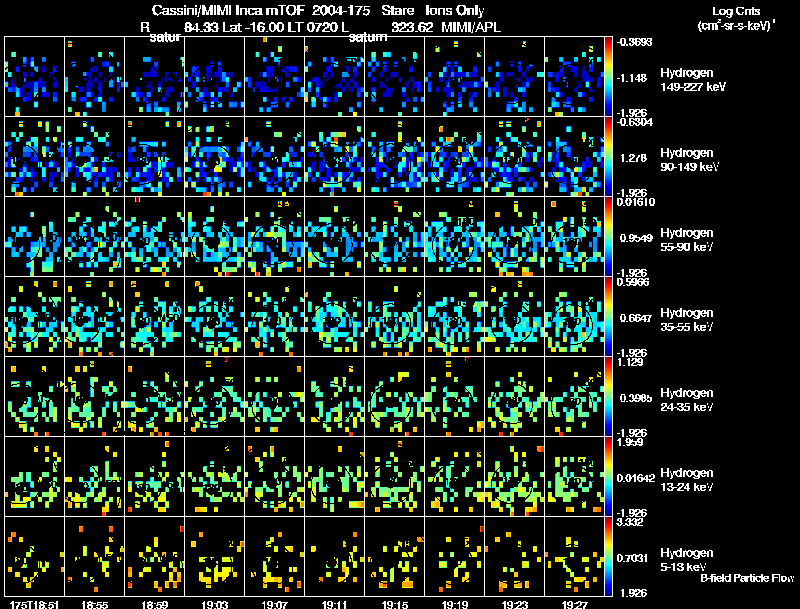Select the 19:19 time label
This screenshot has width=800, height=609.
point(455,605)
